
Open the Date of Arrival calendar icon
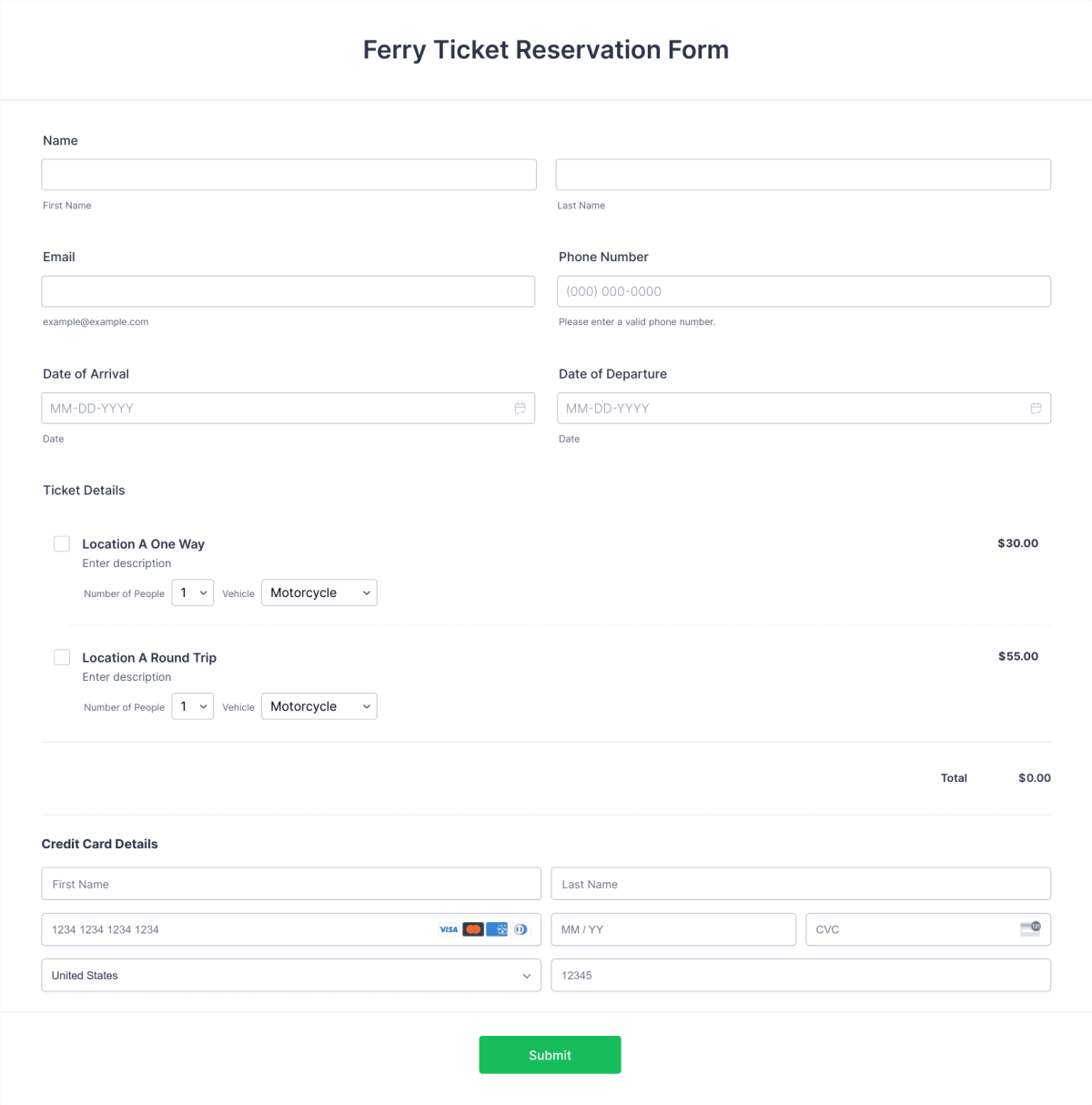point(521,408)
